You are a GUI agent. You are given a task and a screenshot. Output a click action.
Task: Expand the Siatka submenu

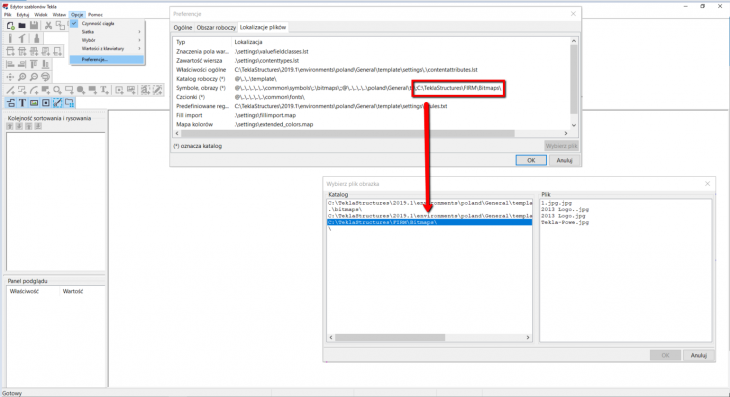[x=107, y=32]
